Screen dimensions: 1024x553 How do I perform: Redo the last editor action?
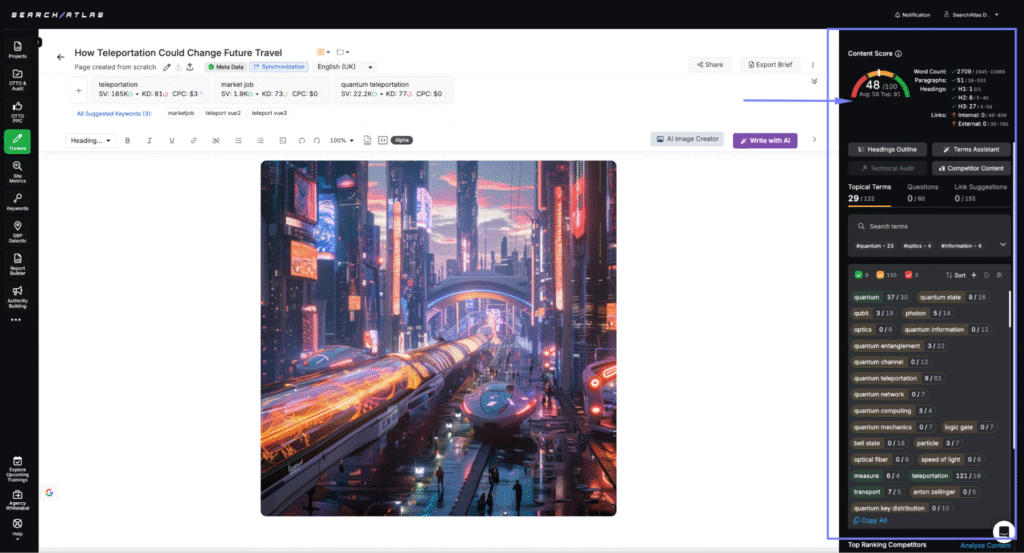coord(317,140)
